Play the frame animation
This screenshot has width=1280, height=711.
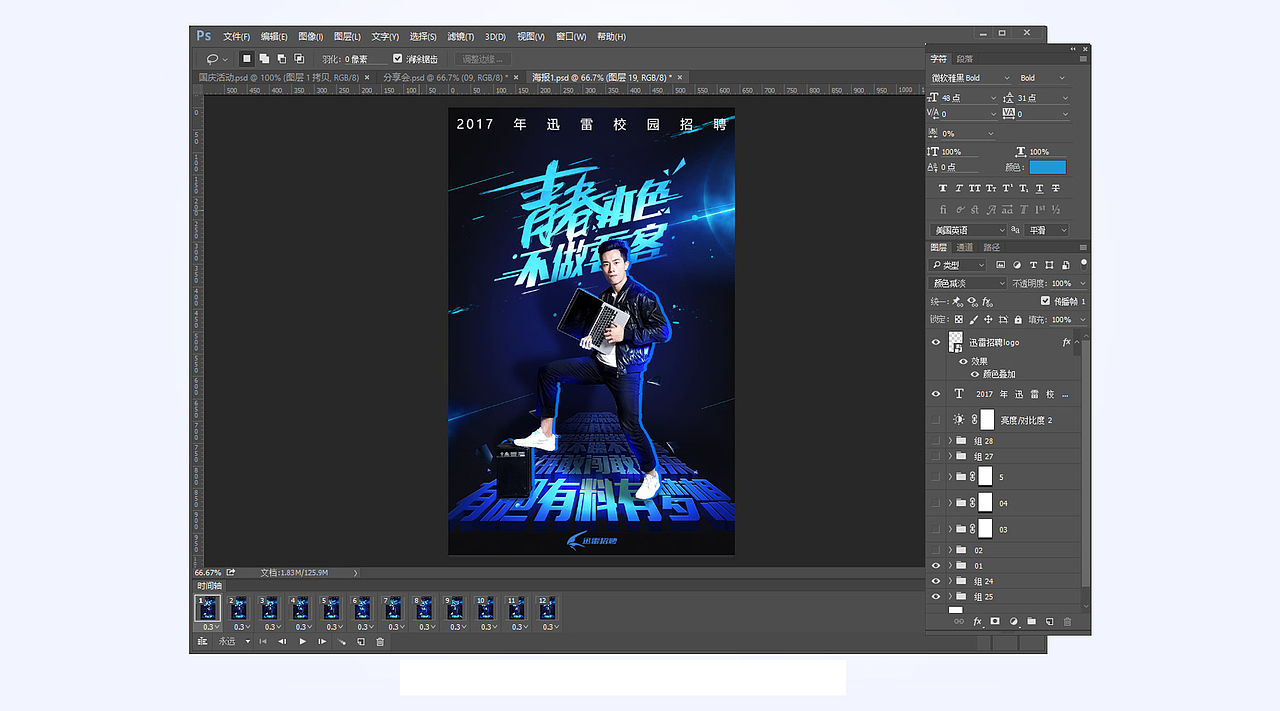tap(302, 642)
